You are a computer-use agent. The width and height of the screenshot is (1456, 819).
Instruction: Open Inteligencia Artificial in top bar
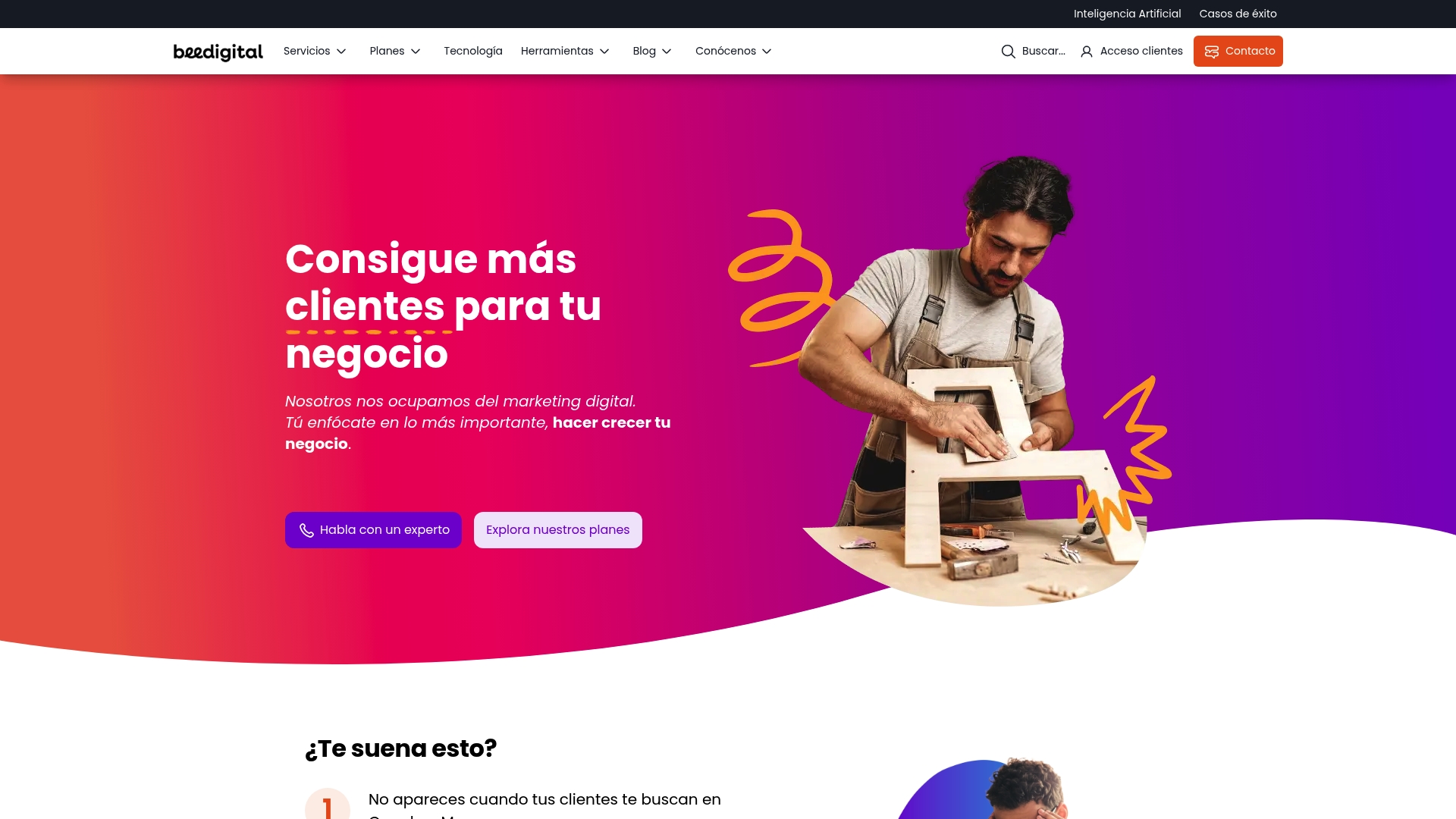click(1127, 14)
